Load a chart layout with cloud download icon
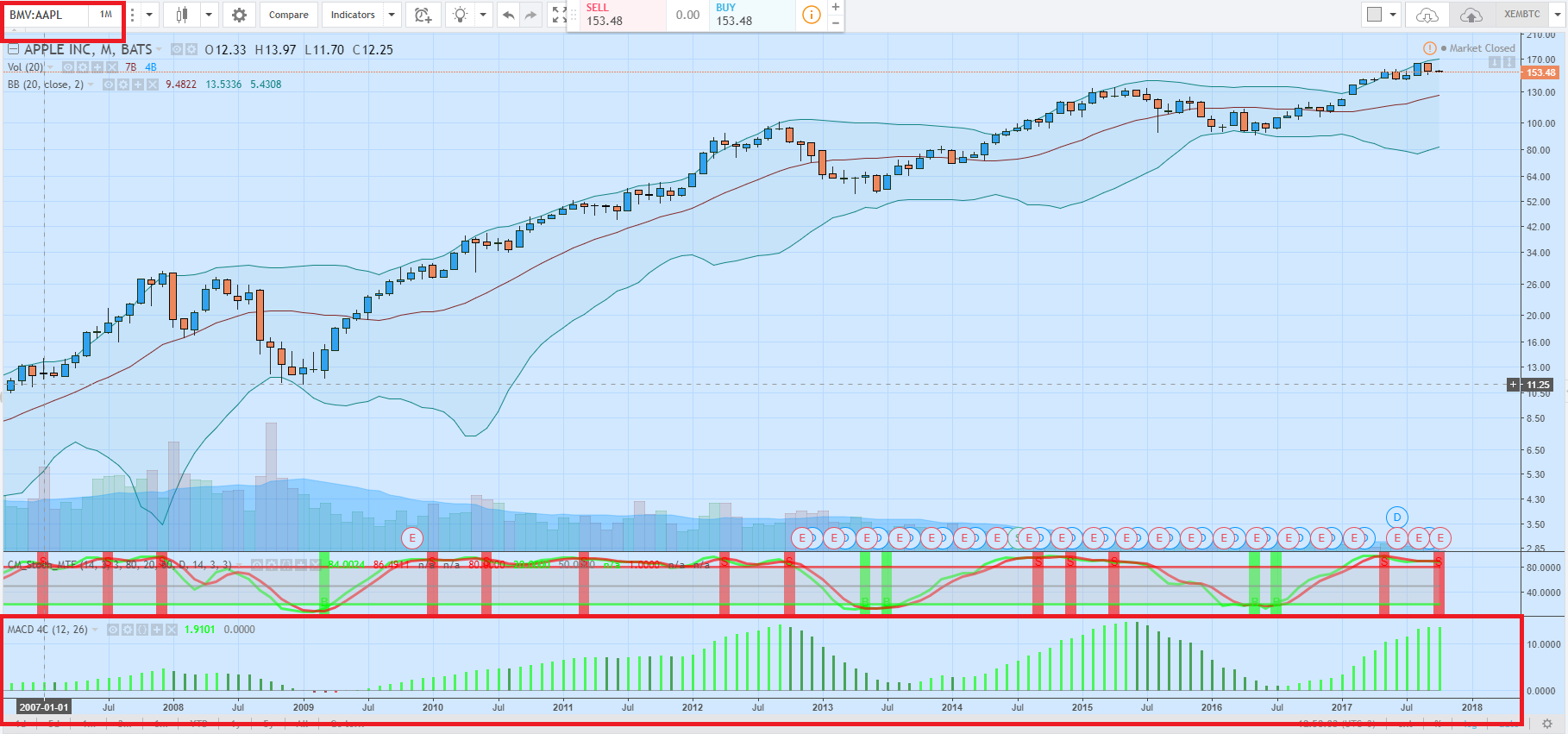 [x=1427, y=15]
